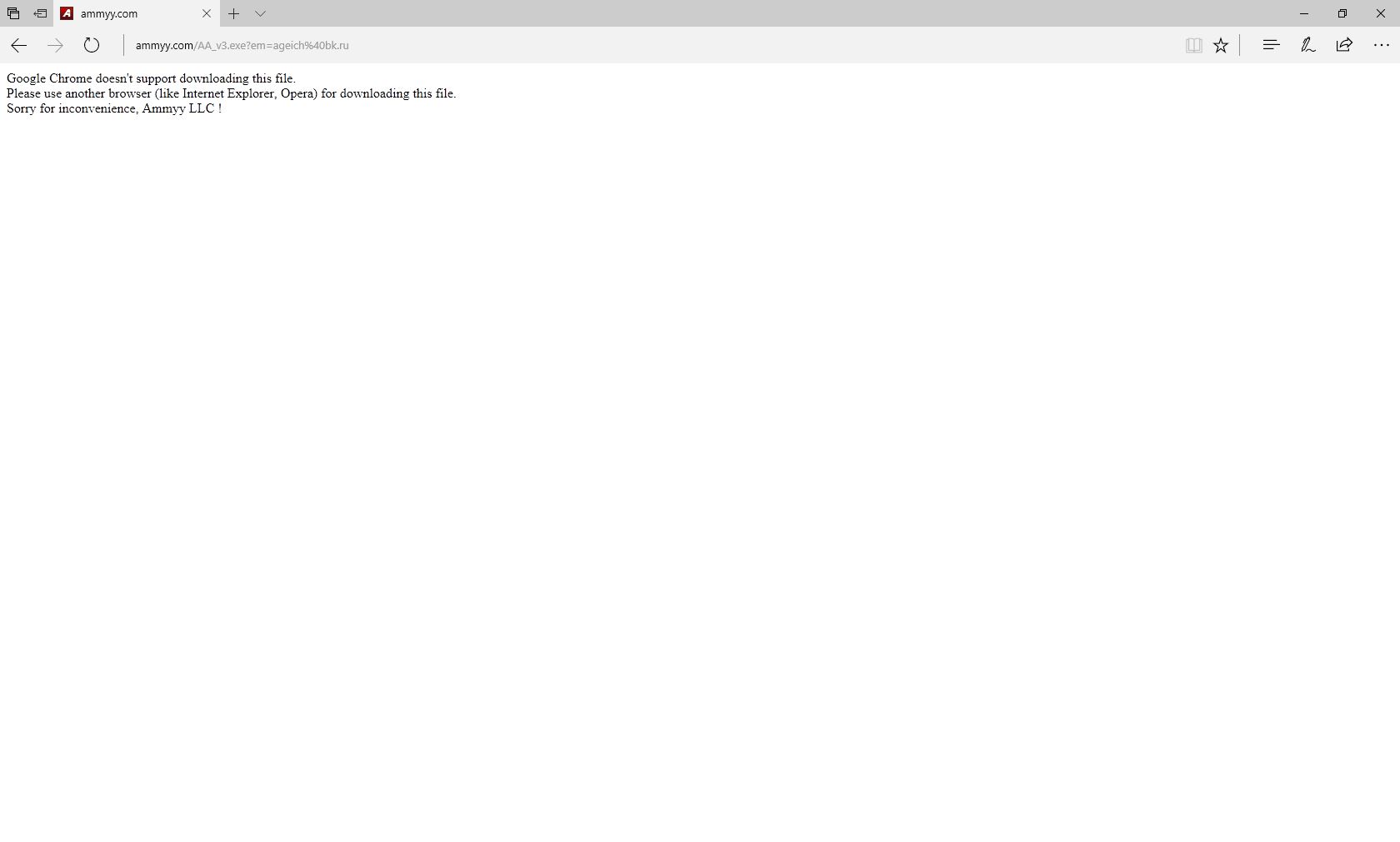Image resolution: width=1400 pixels, height=842 pixels.
Task: Minimize the browser window
Action: (1304, 13)
